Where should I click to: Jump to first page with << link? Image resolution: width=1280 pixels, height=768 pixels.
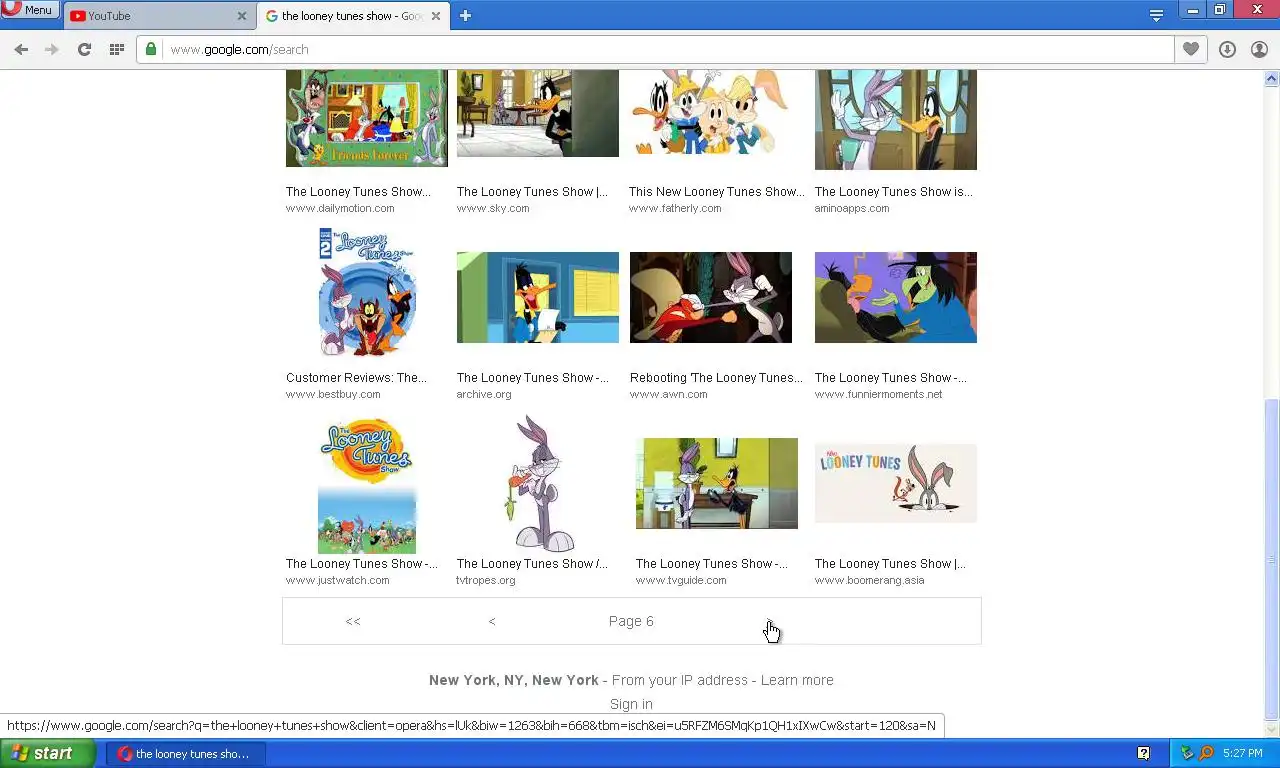point(353,621)
